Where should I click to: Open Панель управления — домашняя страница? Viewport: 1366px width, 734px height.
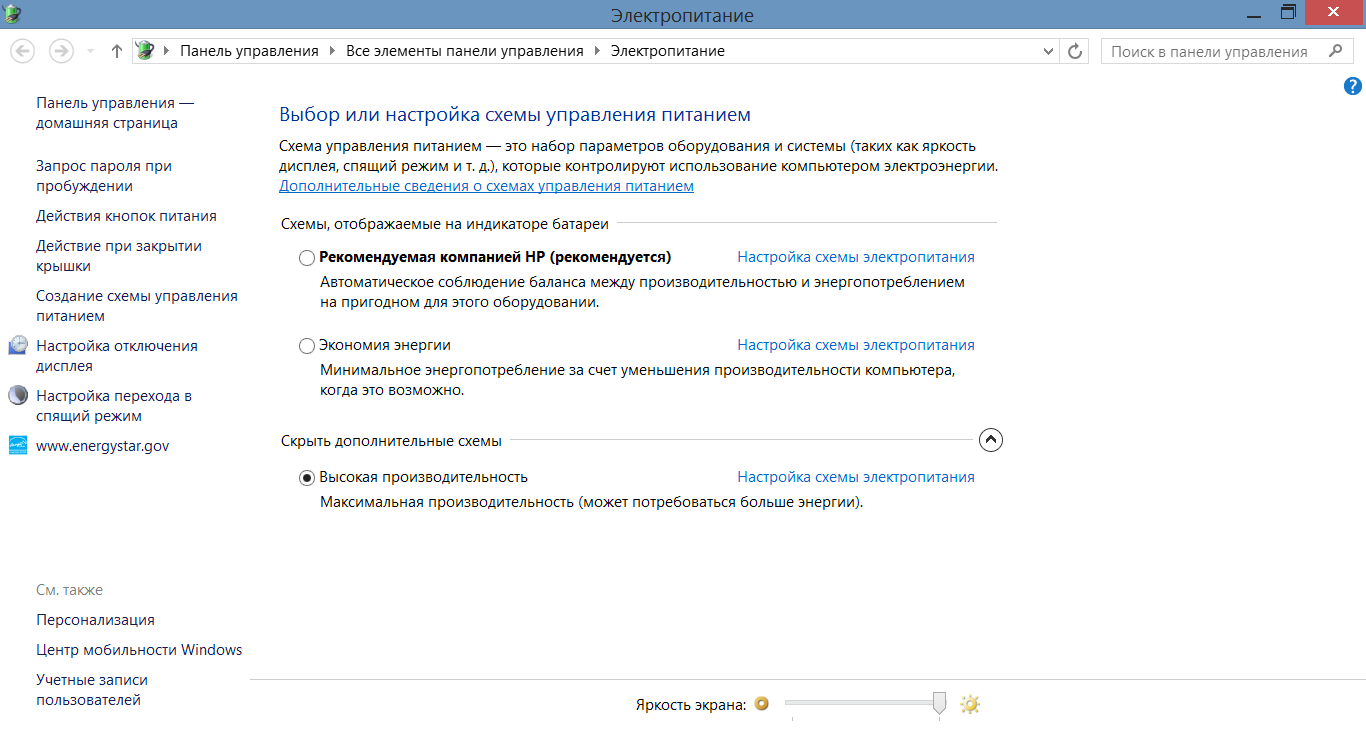(115, 113)
